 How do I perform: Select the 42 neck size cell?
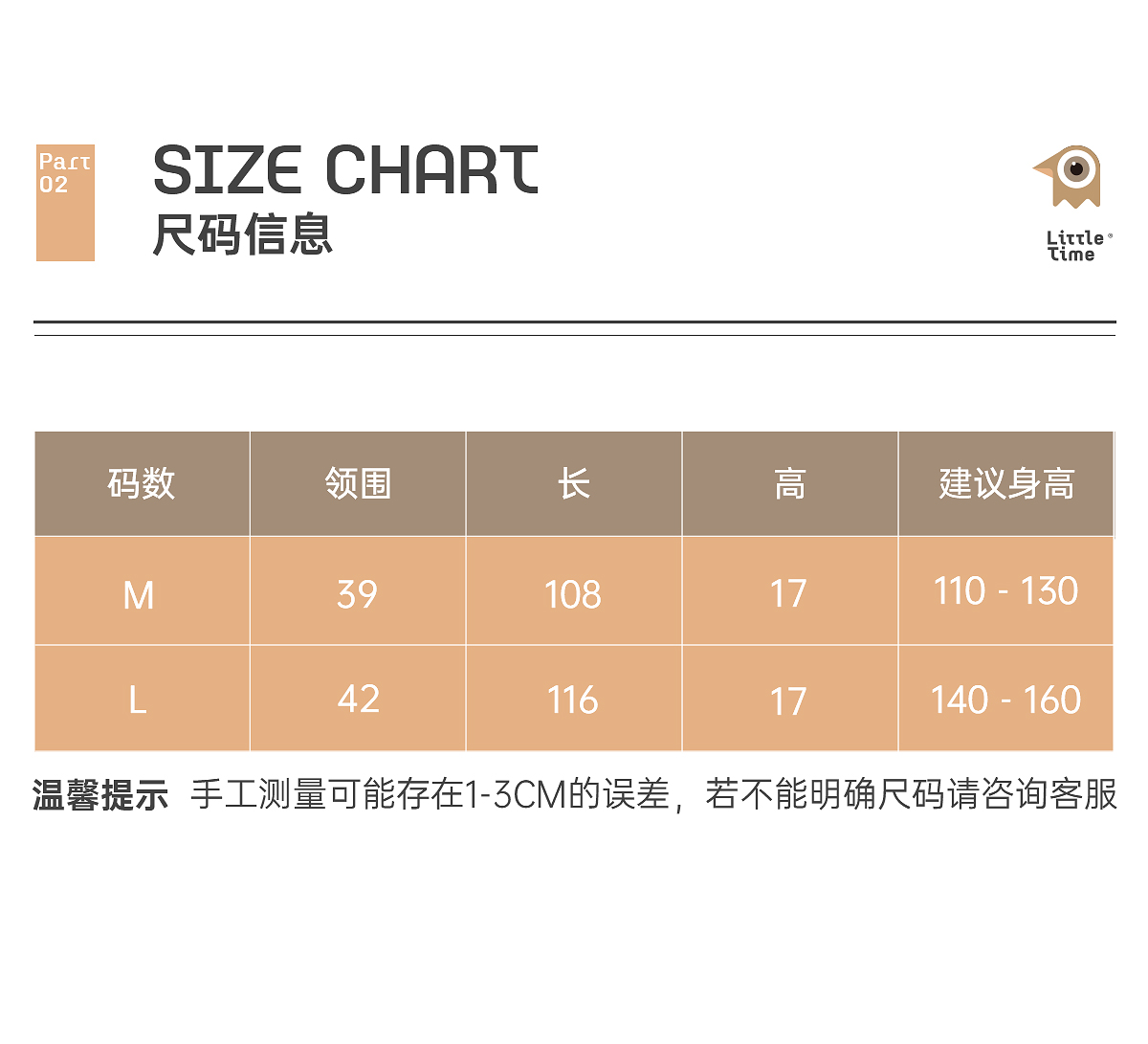pyautogui.click(x=359, y=699)
